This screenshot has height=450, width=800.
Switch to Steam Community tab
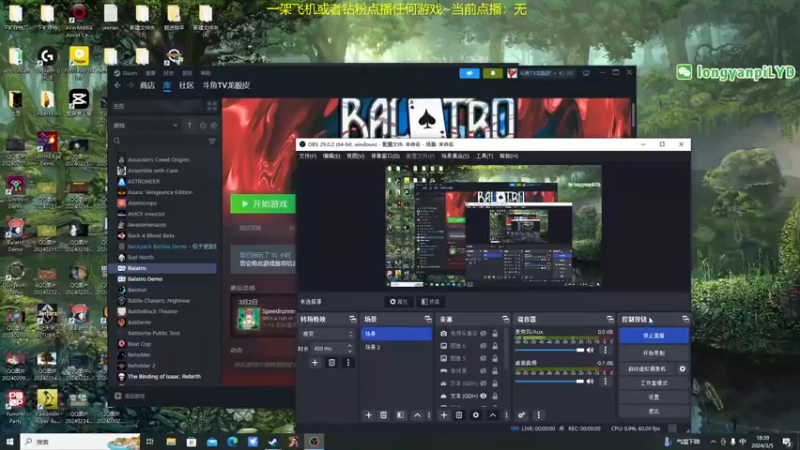click(x=186, y=85)
